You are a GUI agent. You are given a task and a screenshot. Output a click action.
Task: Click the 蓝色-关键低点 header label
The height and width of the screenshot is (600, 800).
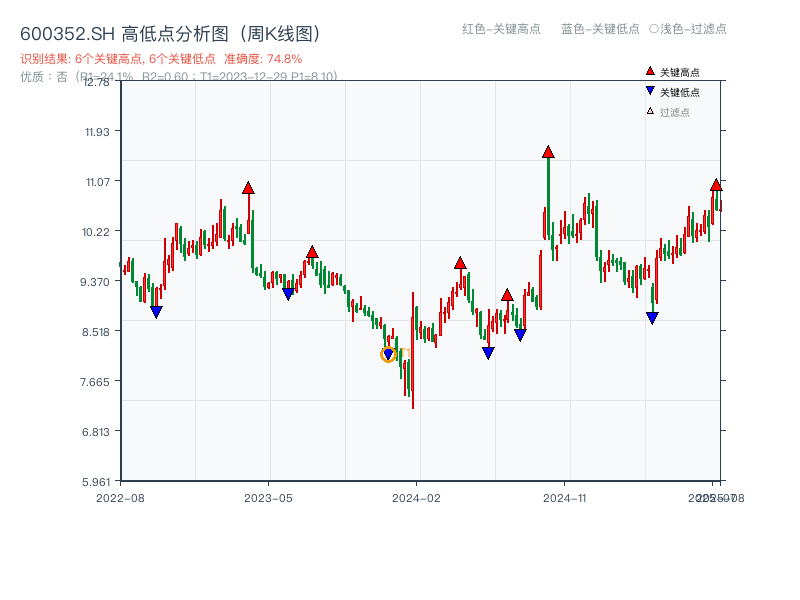600,29
